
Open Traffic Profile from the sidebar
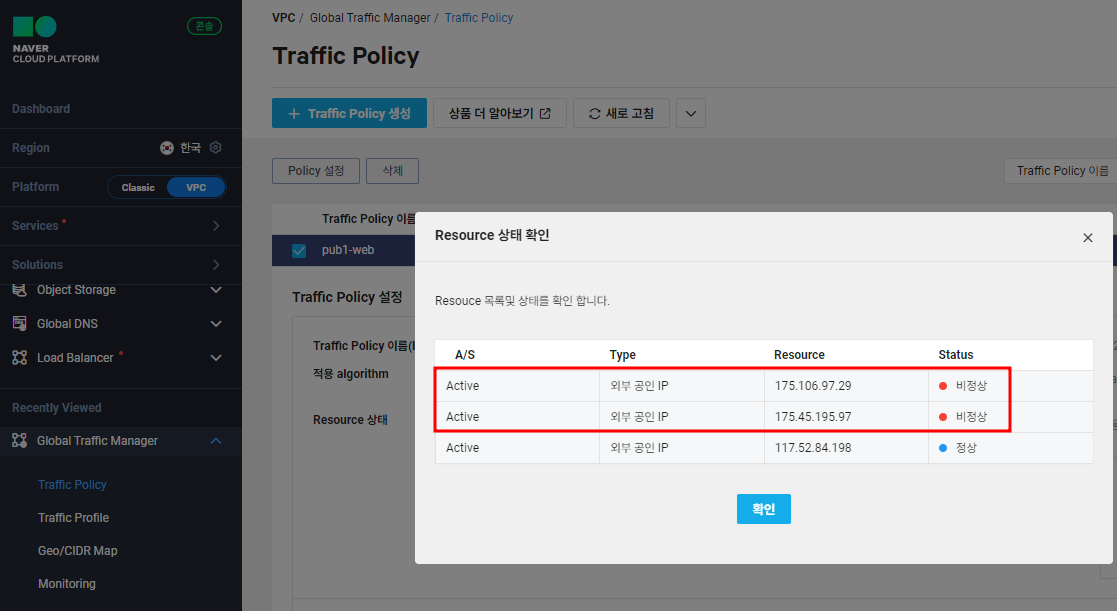[x=73, y=517]
